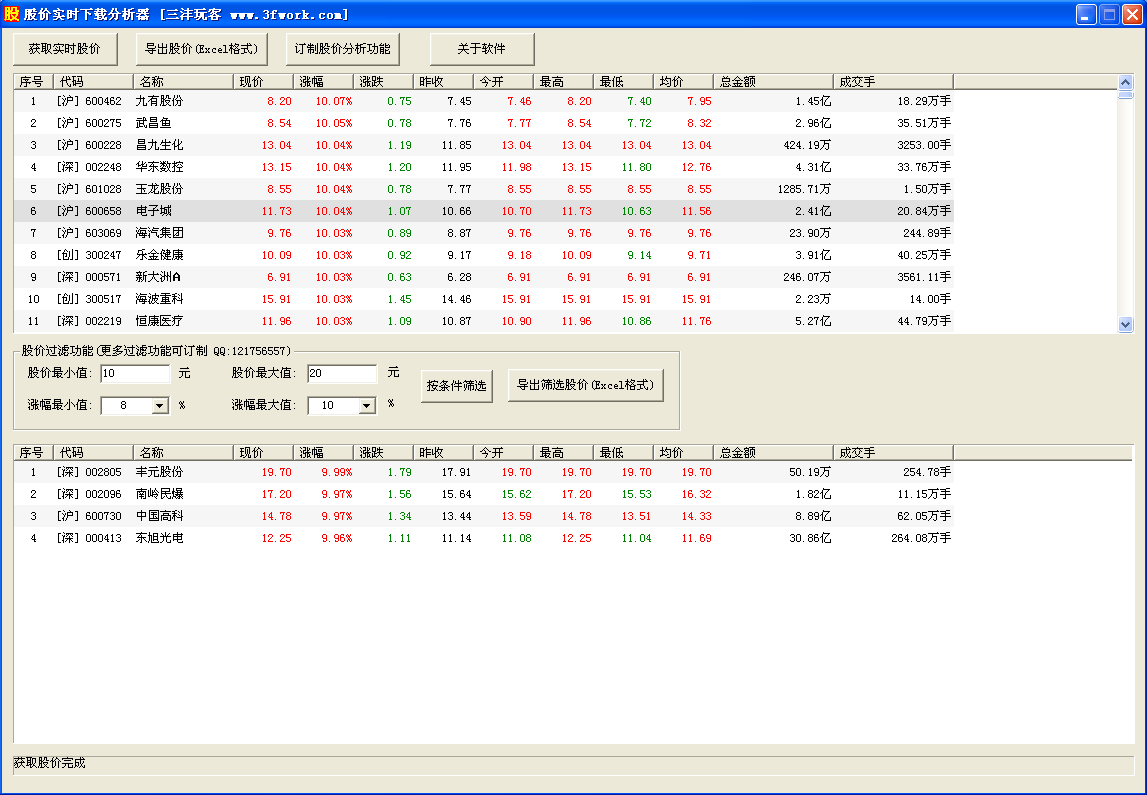Expand the 涨幅最大值 dropdown

(366, 406)
